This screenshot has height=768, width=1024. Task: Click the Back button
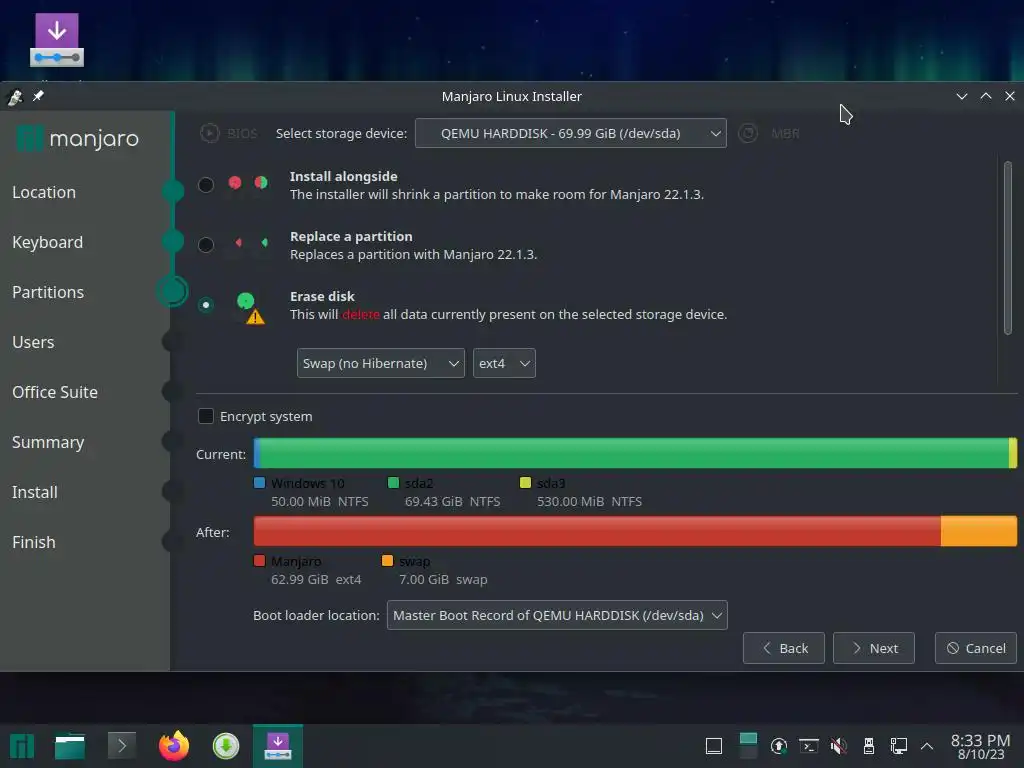(x=784, y=648)
